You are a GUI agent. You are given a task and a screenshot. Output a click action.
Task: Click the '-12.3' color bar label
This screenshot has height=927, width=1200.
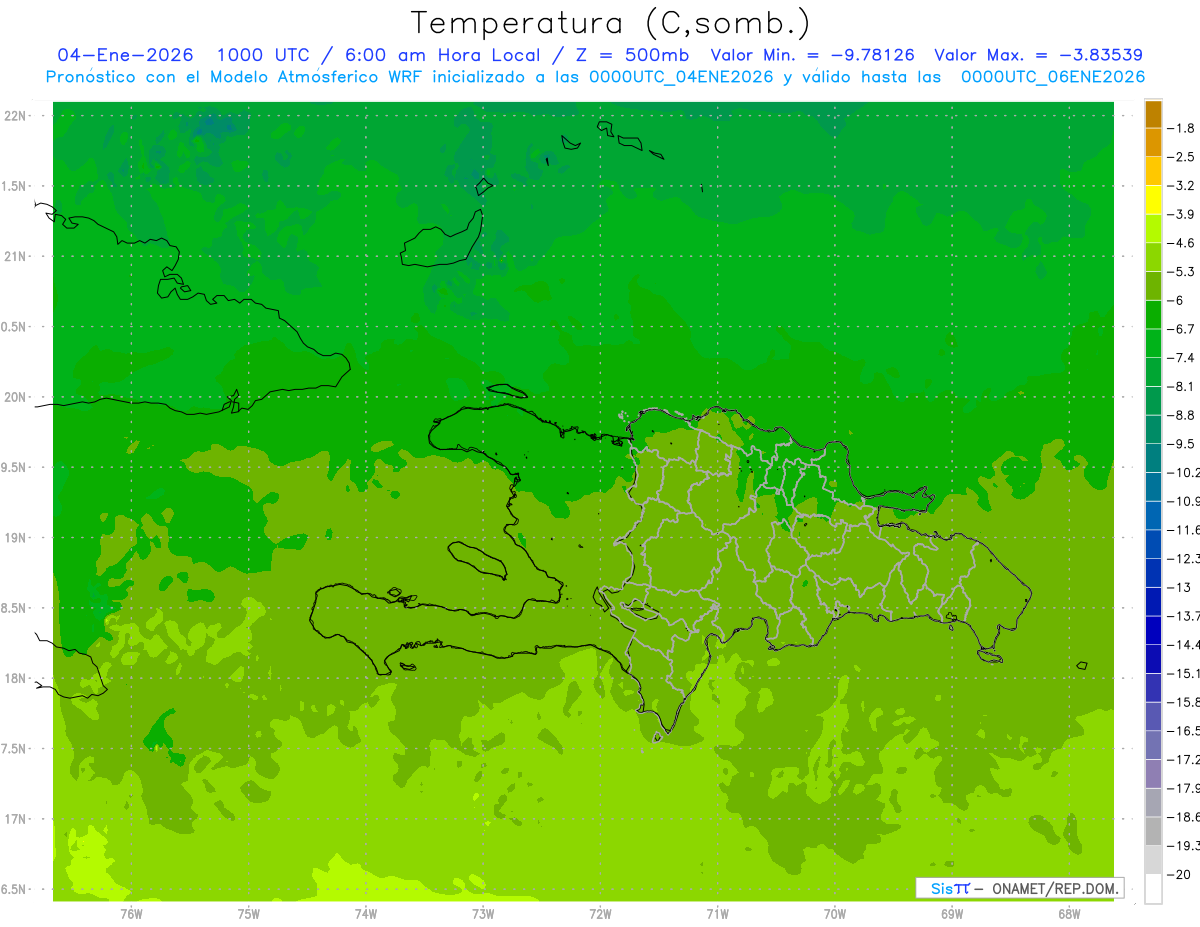click(x=1184, y=559)
